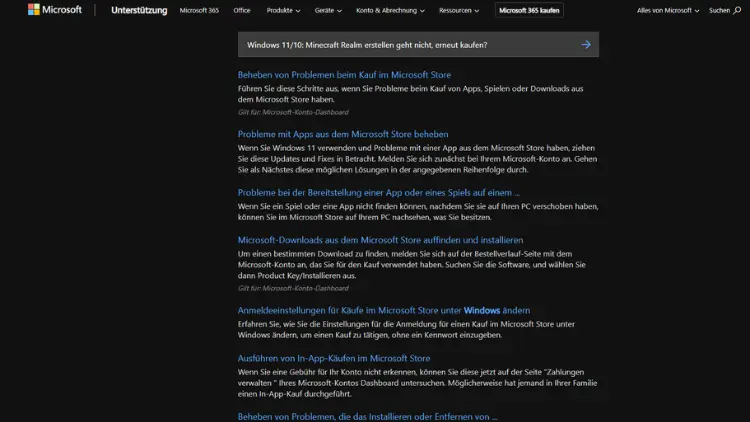Click the Microsoft logo in the header
Image resolution: width=750 pixels, height=422 pixels.
point(55,10)
